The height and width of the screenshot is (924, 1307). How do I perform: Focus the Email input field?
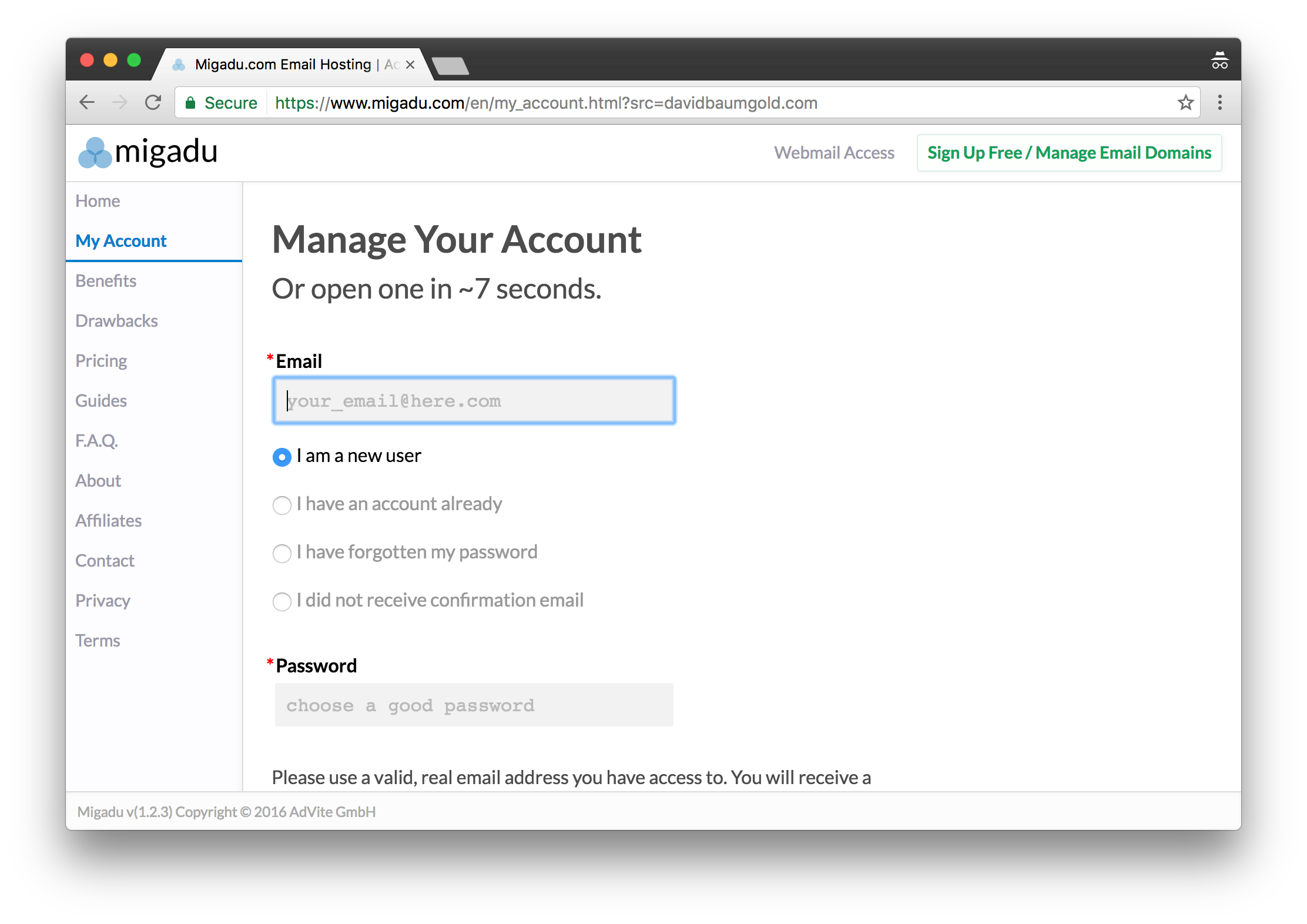pyautogui.click(x=474, y=400)
